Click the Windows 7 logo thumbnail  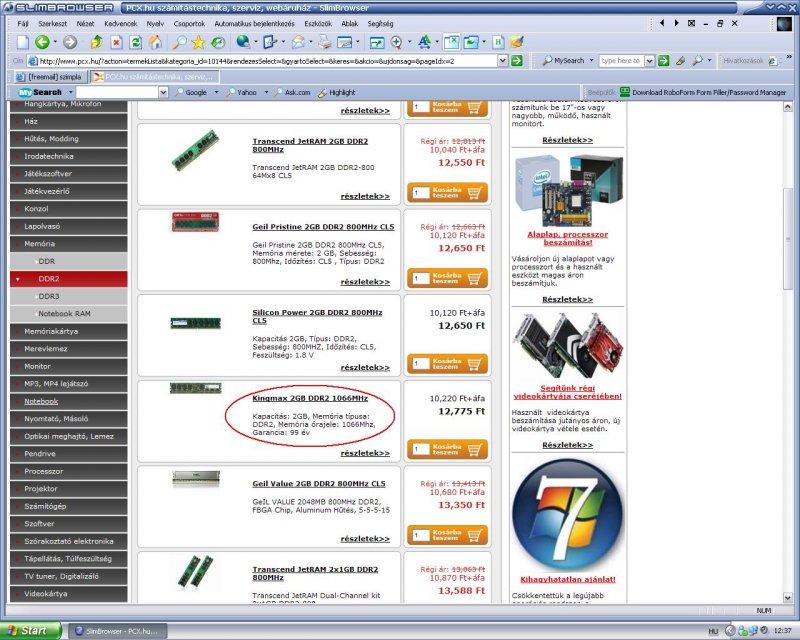tap(567, 514)
